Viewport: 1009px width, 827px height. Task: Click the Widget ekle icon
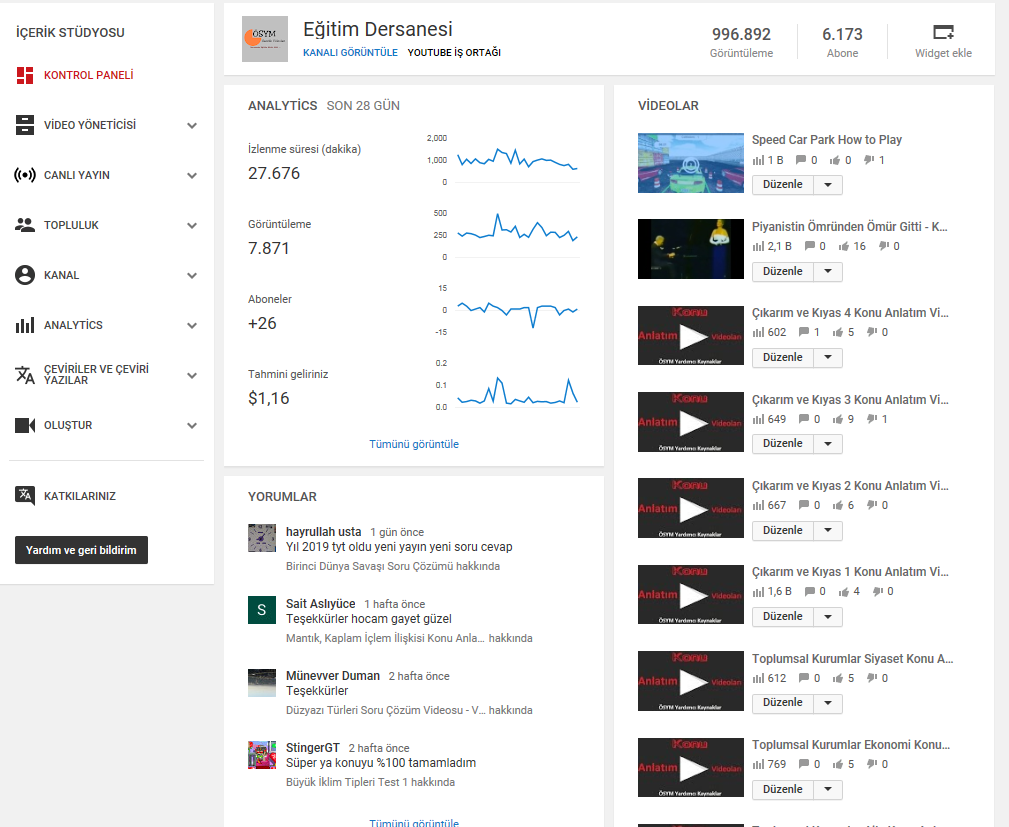coord(943,32)
